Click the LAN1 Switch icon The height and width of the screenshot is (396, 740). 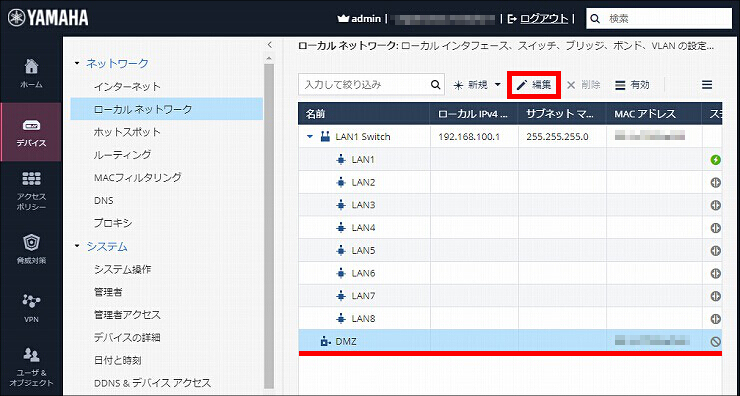[325, 137]
